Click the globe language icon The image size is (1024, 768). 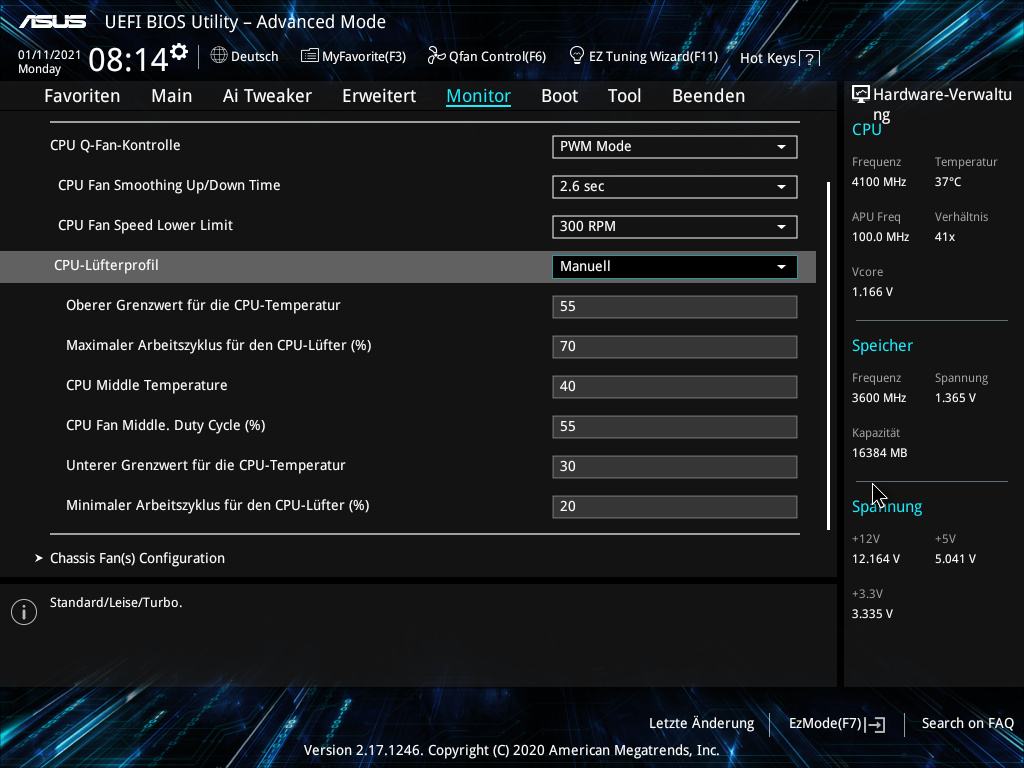[219, 56]
